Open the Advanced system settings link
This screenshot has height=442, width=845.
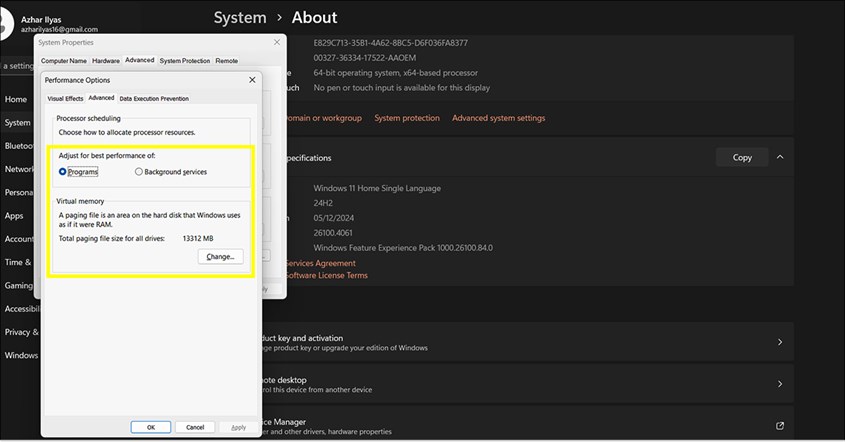point(498,118)
